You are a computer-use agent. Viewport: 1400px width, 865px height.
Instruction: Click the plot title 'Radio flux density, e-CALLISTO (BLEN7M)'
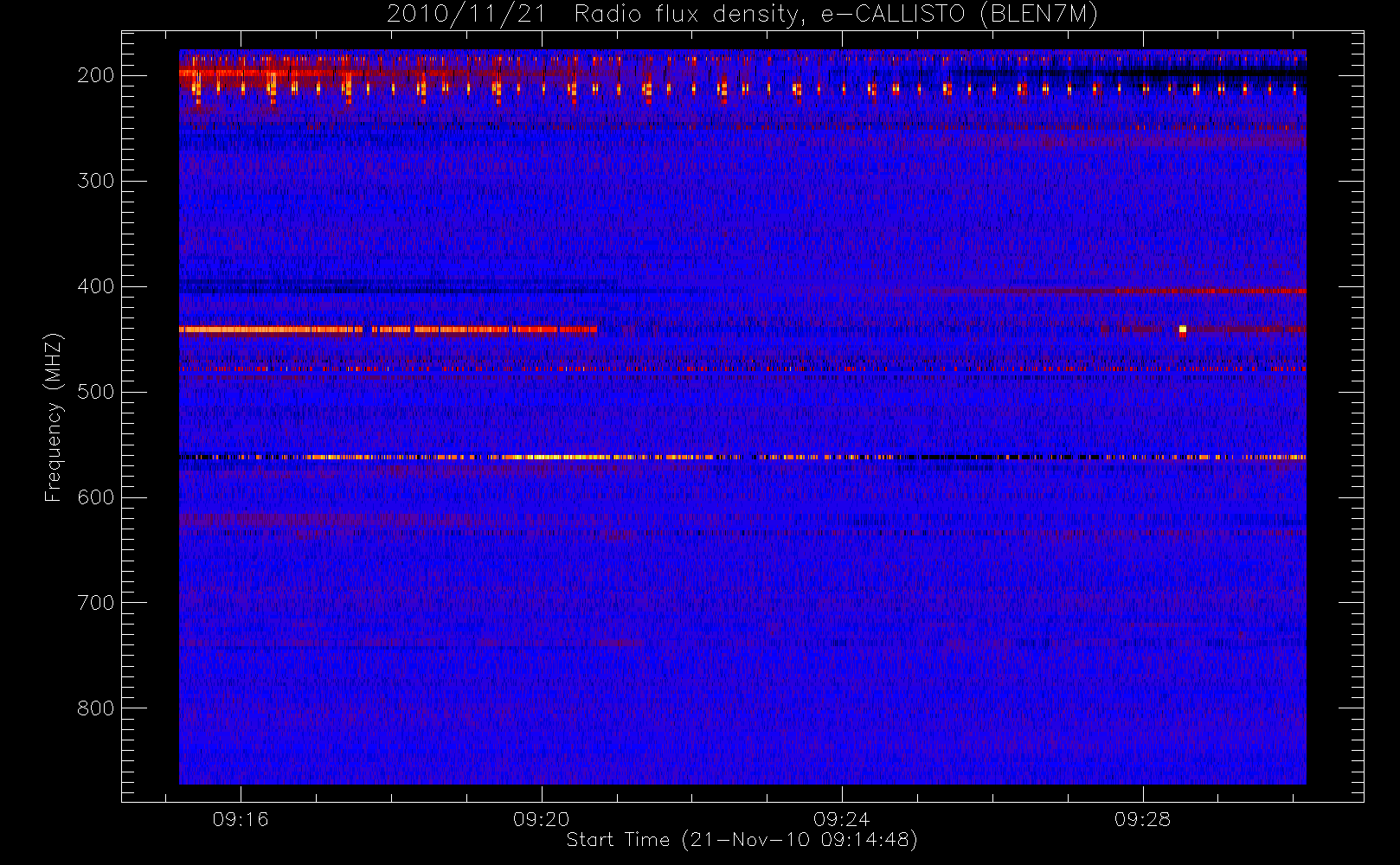pos(836,15)
